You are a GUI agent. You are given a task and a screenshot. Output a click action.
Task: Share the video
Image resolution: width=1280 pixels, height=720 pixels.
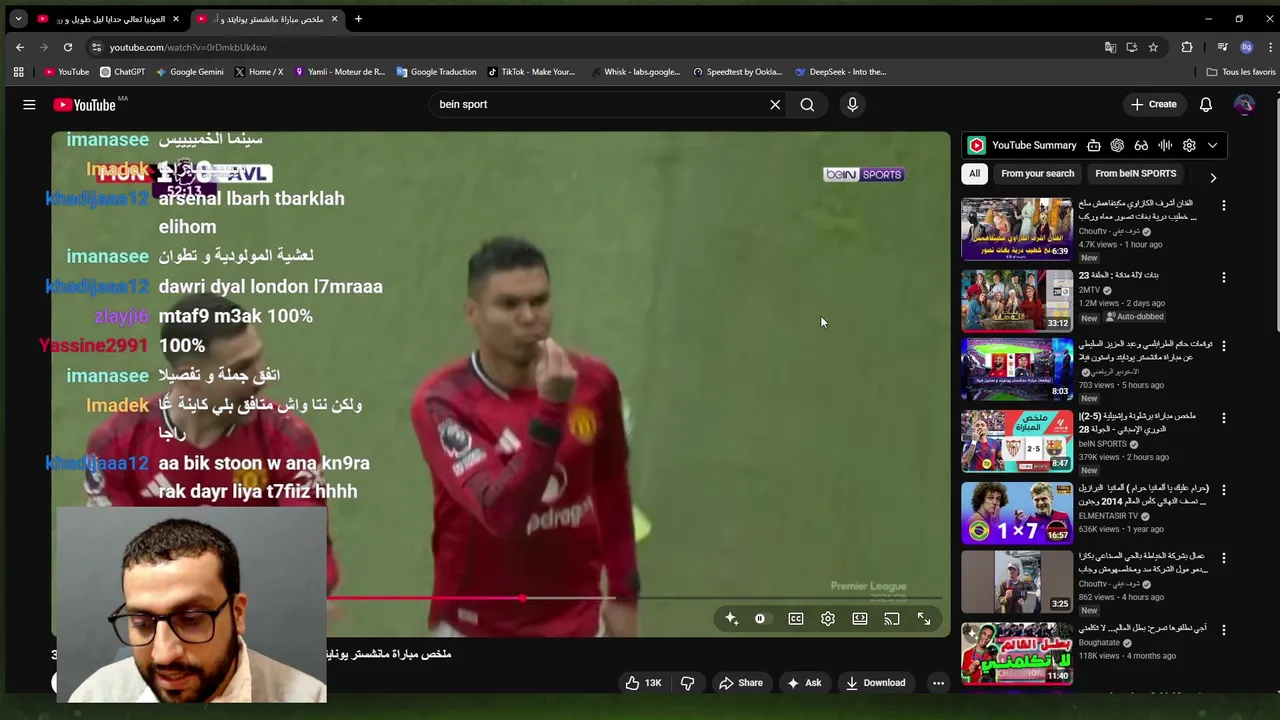click(x=741, y=683)
